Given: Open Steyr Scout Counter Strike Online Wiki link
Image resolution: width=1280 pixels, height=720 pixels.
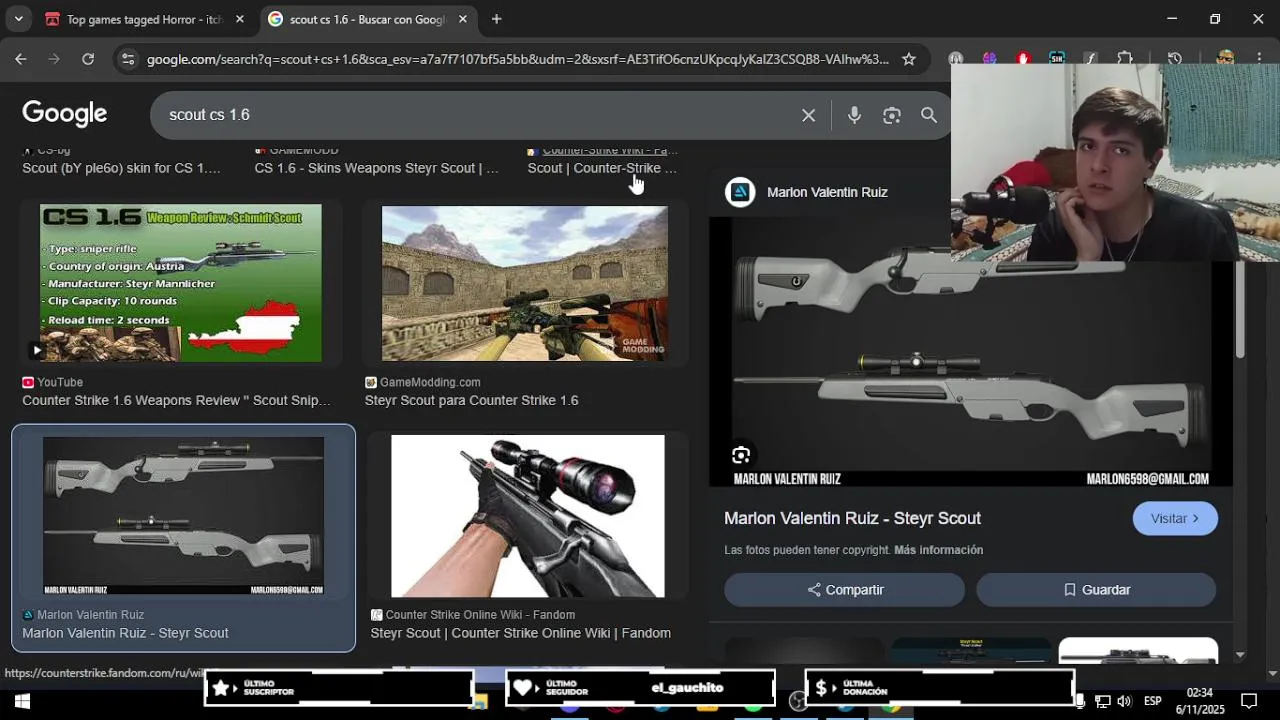Looking at the screenshot, I should pos(520,633).
